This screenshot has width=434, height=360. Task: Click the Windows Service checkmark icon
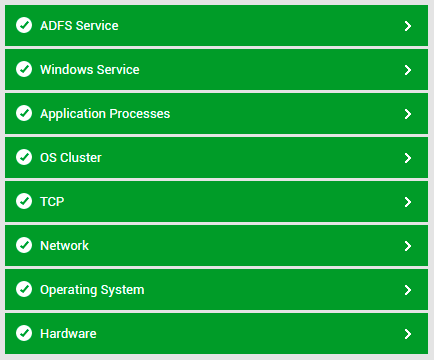24,69
